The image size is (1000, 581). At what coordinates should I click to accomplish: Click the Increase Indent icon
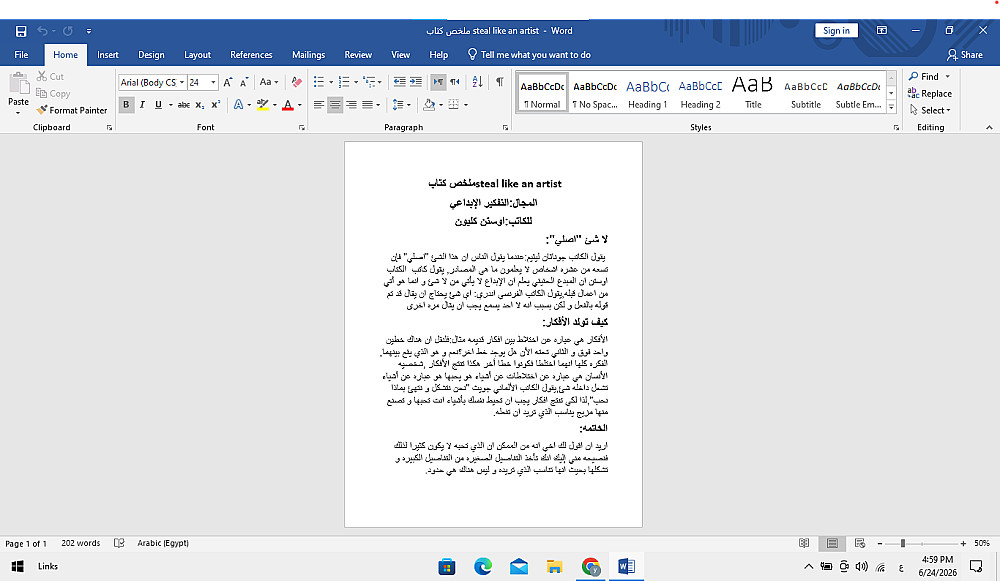(x=416, y=82)
